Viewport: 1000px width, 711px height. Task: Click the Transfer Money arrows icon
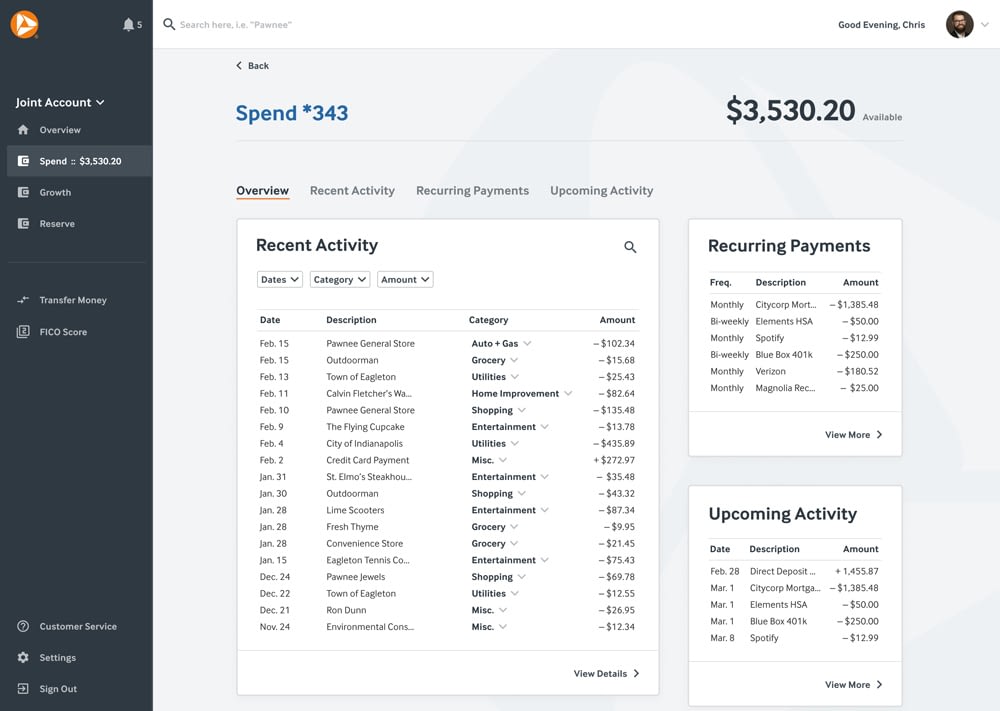[23, 300]
